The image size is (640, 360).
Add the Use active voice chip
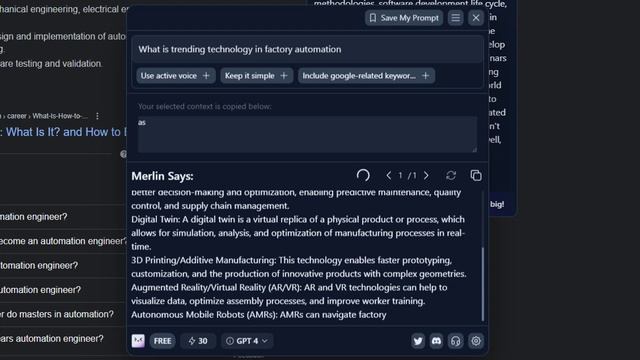[176, 76]
